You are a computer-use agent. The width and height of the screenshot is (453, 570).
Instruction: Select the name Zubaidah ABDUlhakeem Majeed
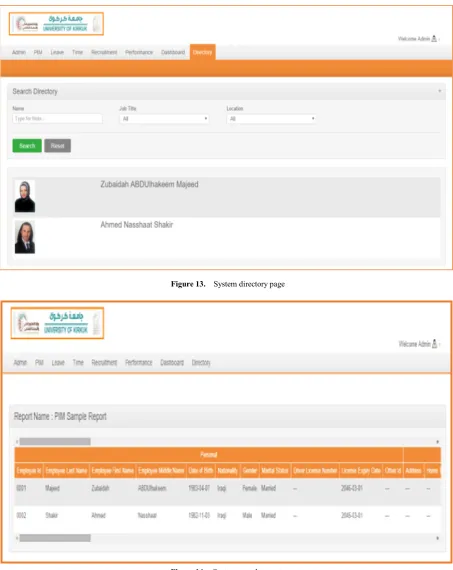149,184
